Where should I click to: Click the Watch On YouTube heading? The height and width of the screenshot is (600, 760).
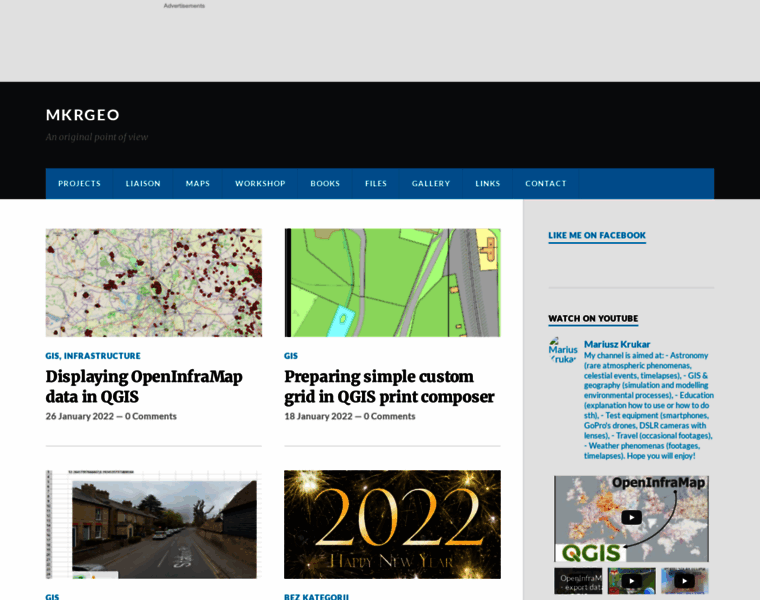tap(593, 318)
